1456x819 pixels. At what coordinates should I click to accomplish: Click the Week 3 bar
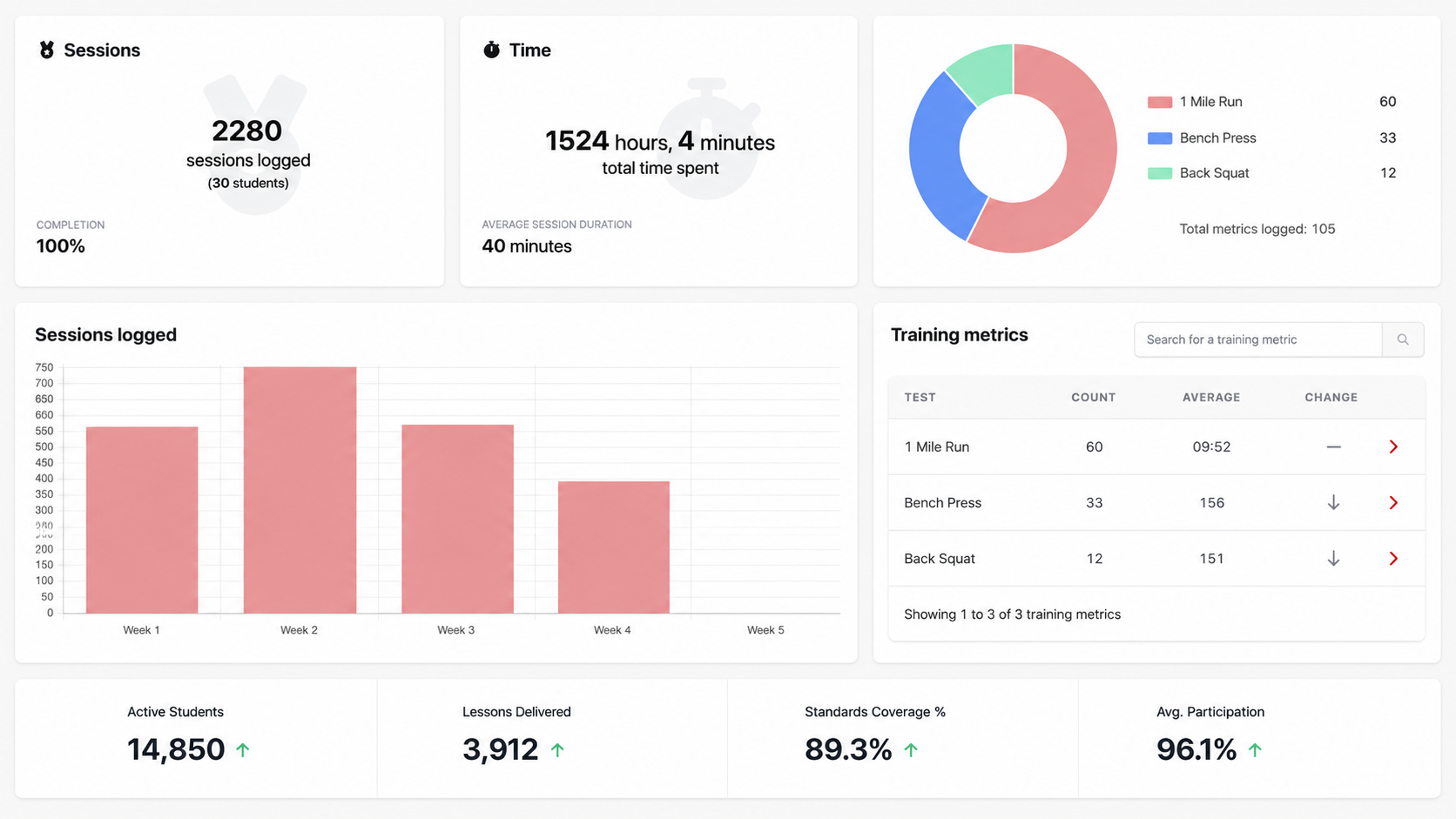[x=457, y=519]
